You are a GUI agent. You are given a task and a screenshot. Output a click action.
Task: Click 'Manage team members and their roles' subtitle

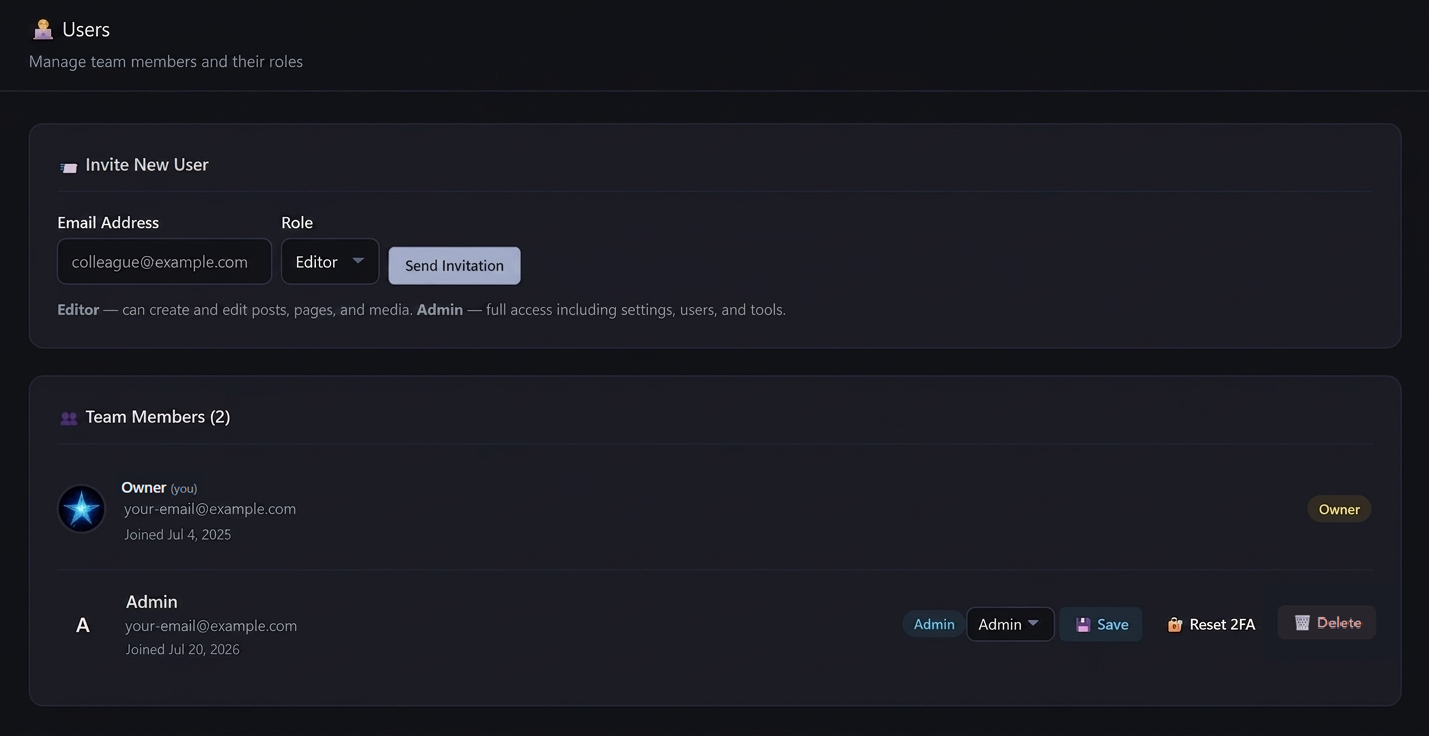pos(166,61)
